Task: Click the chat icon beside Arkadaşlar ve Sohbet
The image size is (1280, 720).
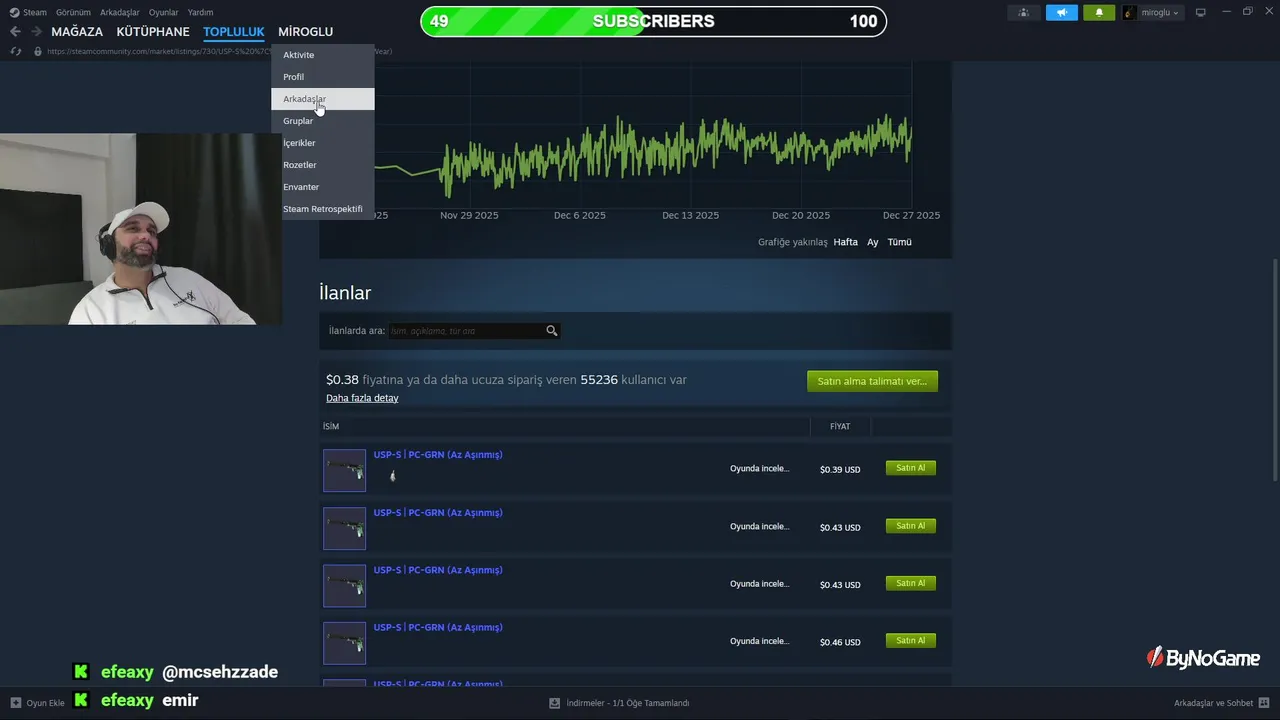Action: point(1265,703)
